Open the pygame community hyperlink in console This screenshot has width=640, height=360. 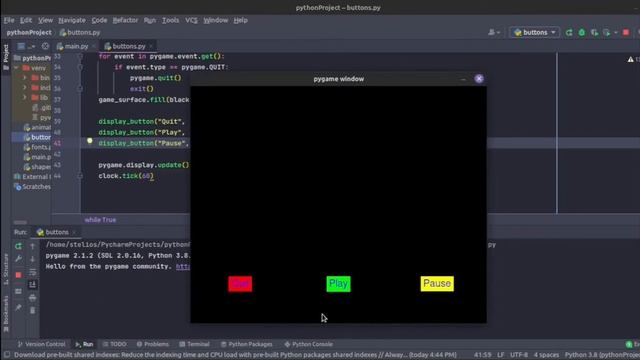tap(183, 267)
